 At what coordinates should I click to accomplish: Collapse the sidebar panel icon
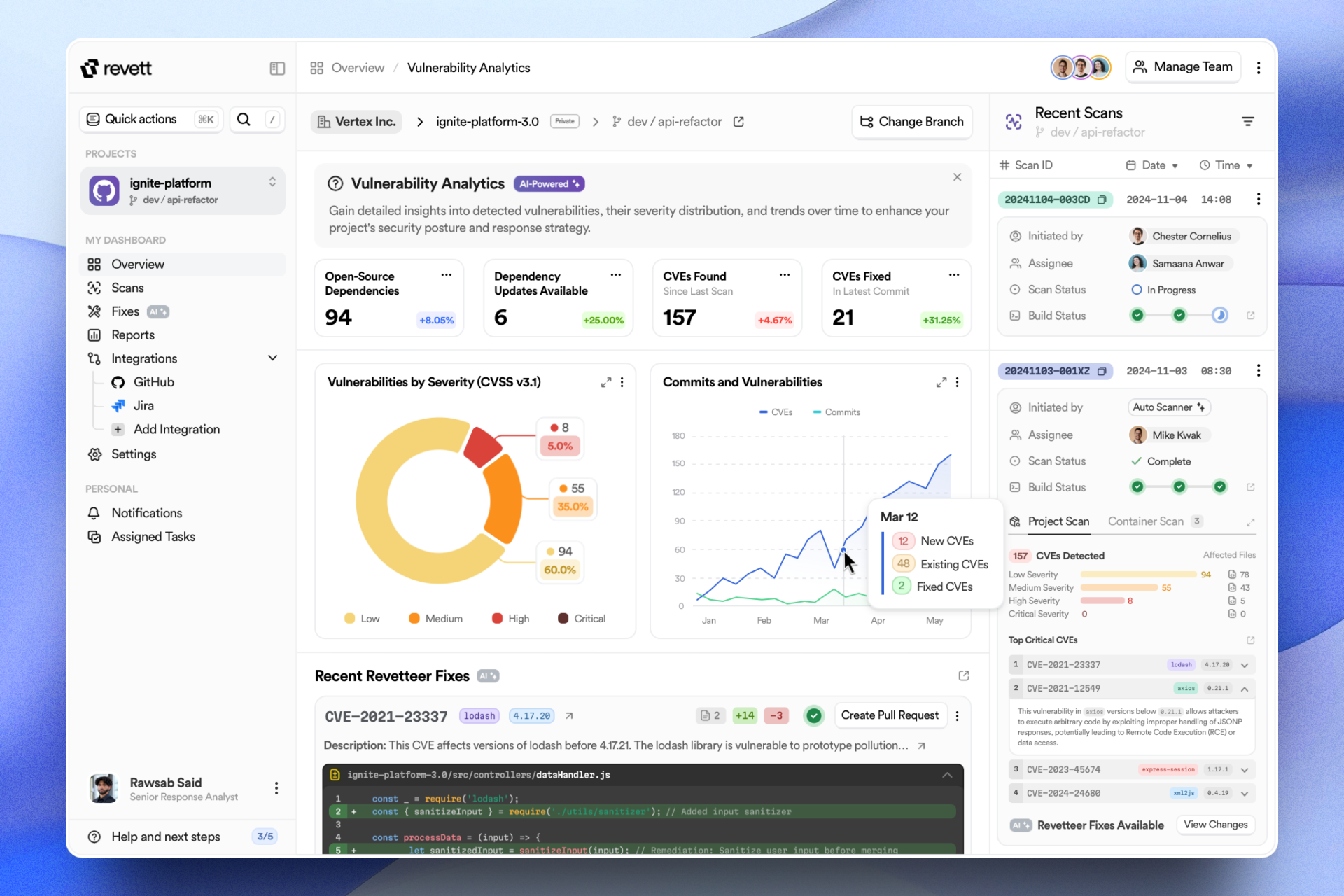click(x=277, y=68)
